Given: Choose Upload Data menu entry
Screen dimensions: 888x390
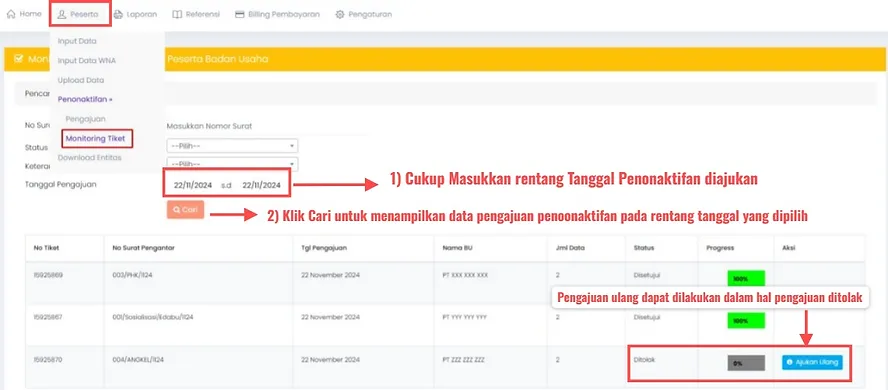Looking at the screenshot, I should point(80,80).
